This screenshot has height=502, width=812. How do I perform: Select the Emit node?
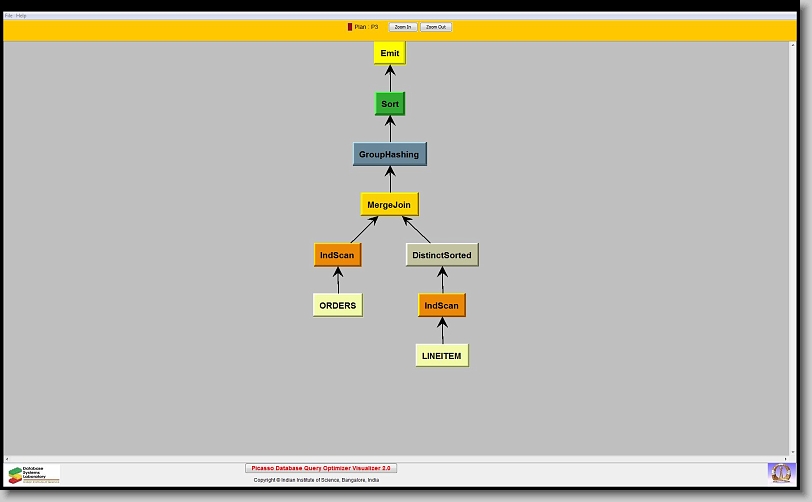tap(390, 53)
